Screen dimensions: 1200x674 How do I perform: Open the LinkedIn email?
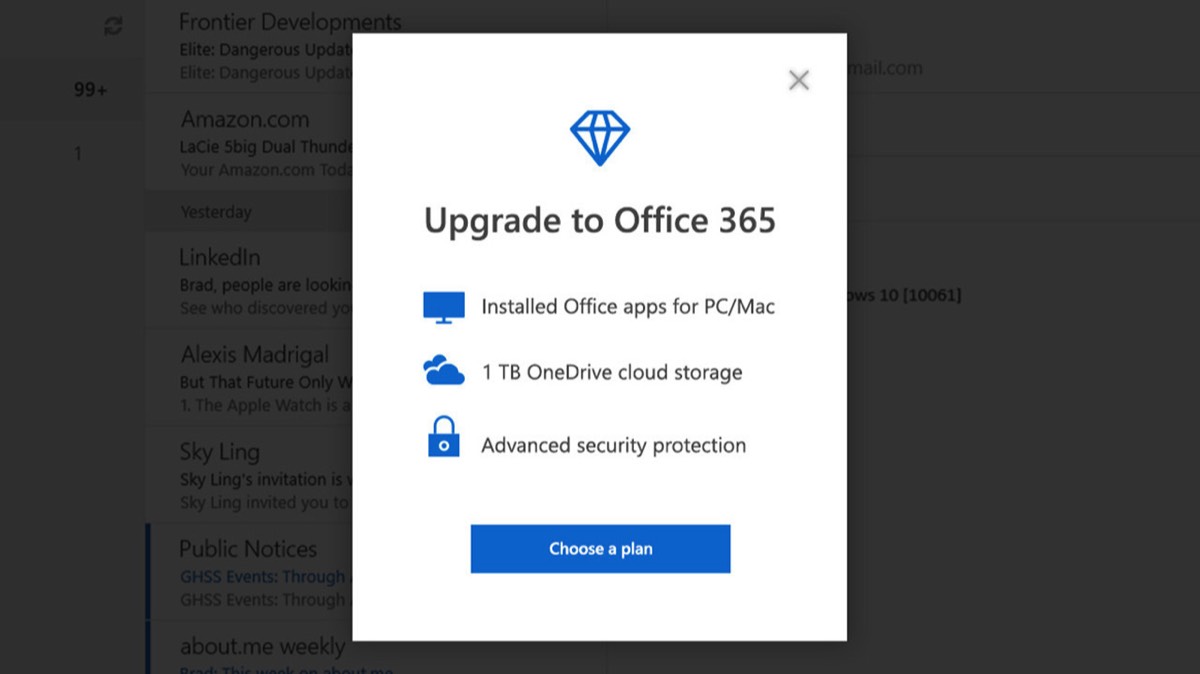[x=249, y=281]
